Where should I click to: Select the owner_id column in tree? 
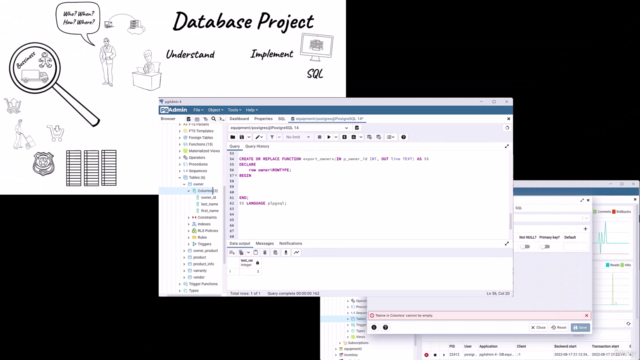208,198
